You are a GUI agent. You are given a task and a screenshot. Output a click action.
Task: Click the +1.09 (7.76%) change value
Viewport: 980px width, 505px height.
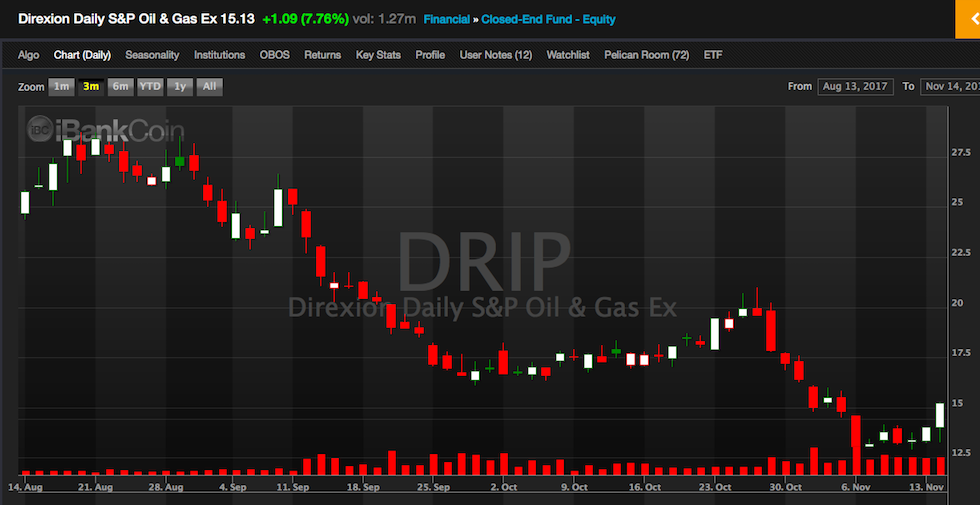(306, 19)
